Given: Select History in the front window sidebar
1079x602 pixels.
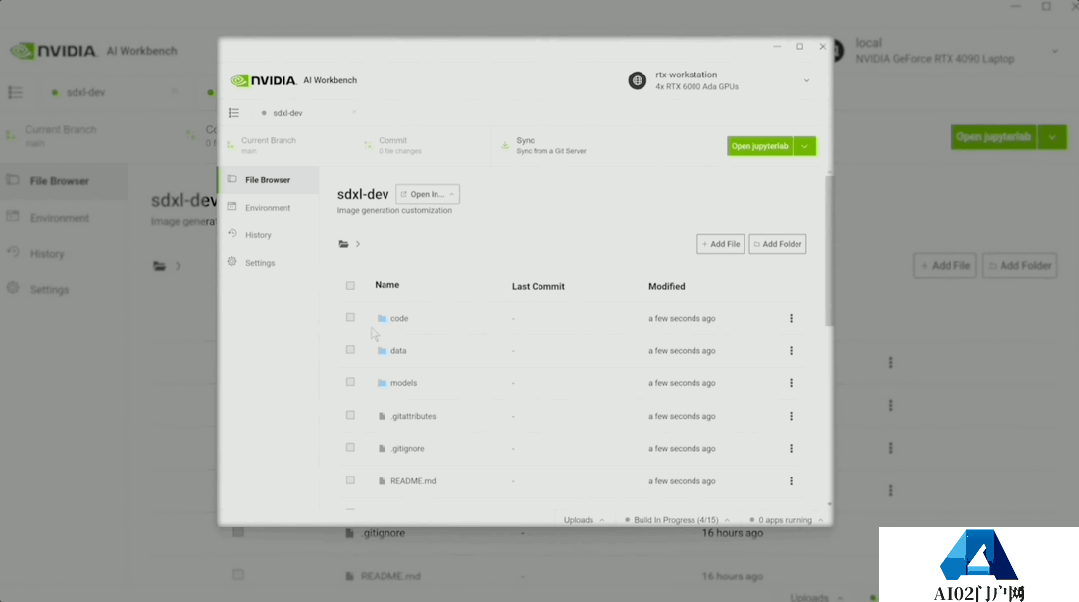Looking at the screenshot, I should (268, 235).
